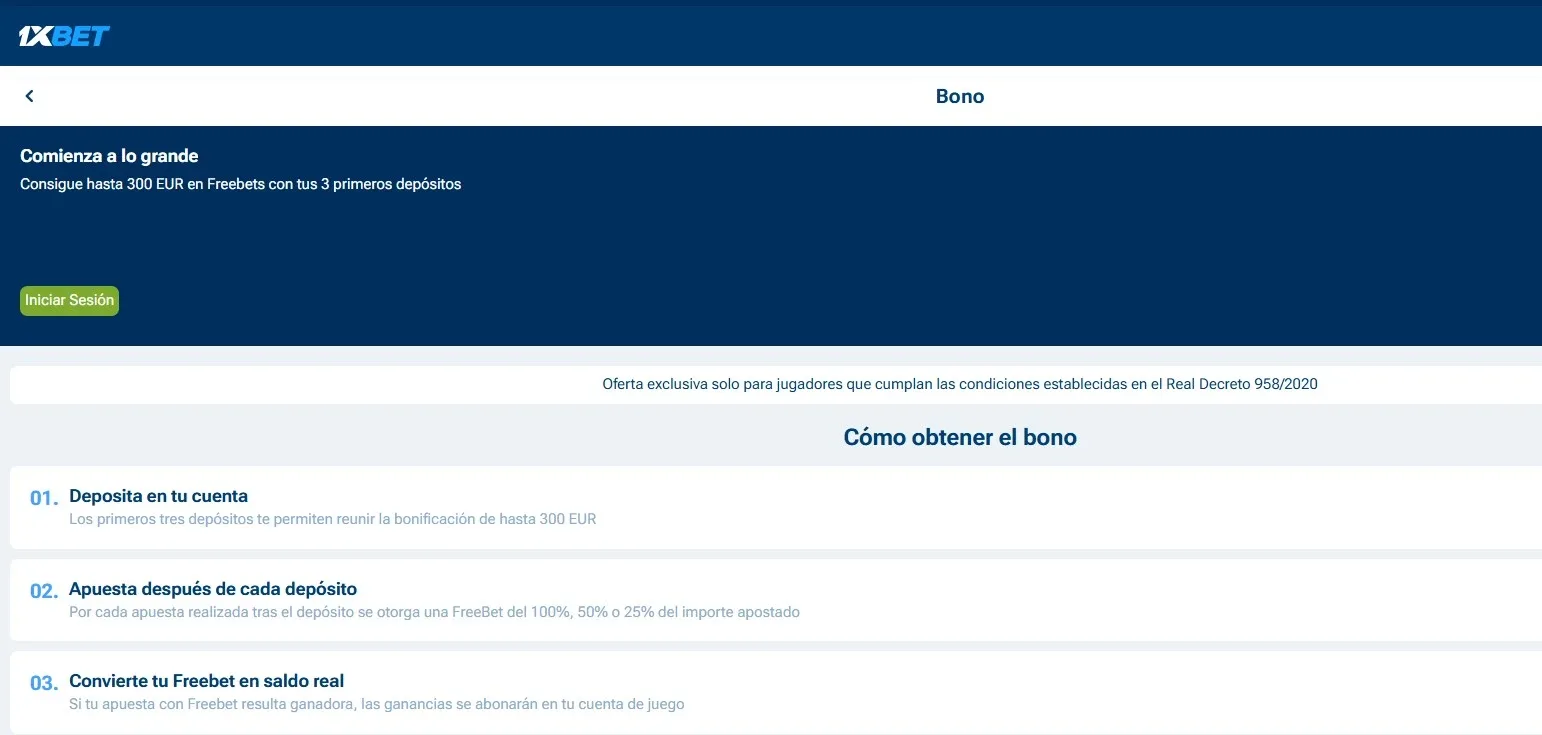Click the 300 EUR en Freebets subtitle
Screen dimensions: 1542x735
[x=241, y=185]
